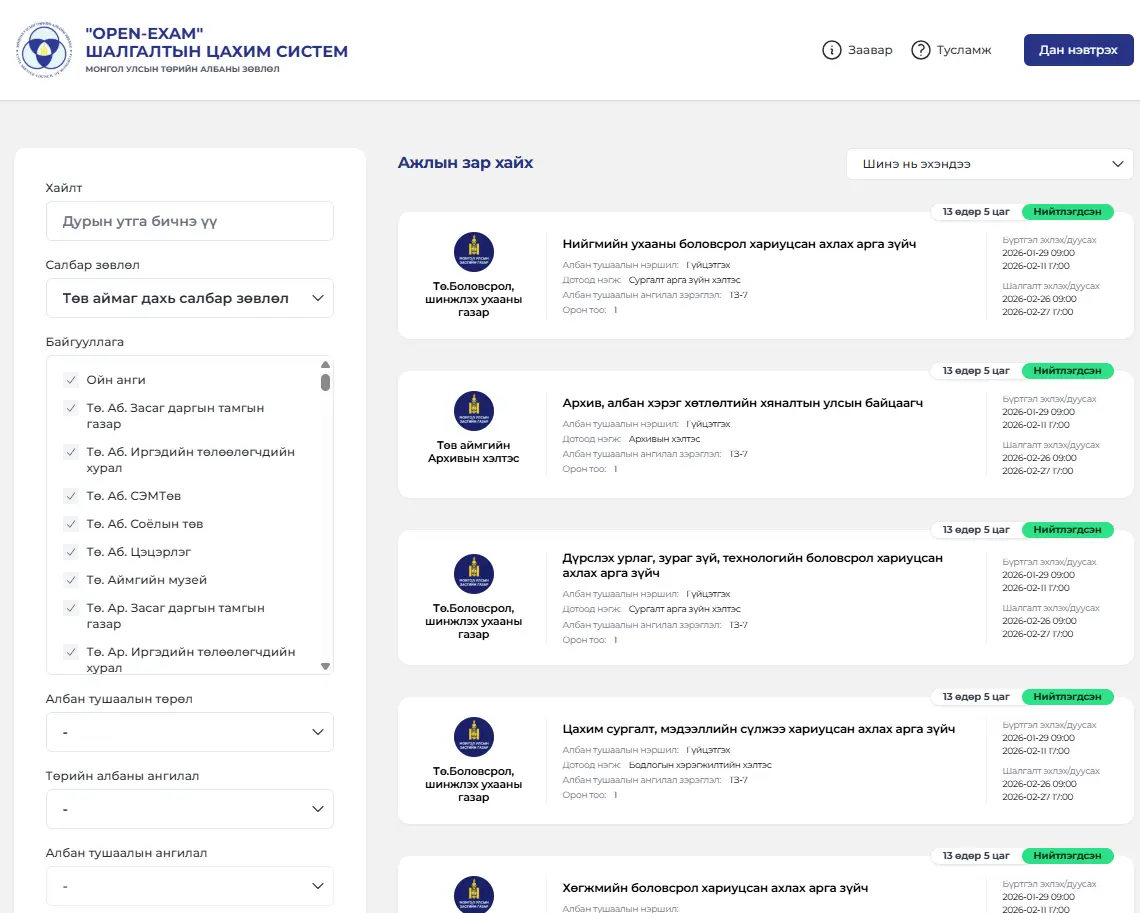Open the Салбар зөвлөл dropdown

coord(190,298)
